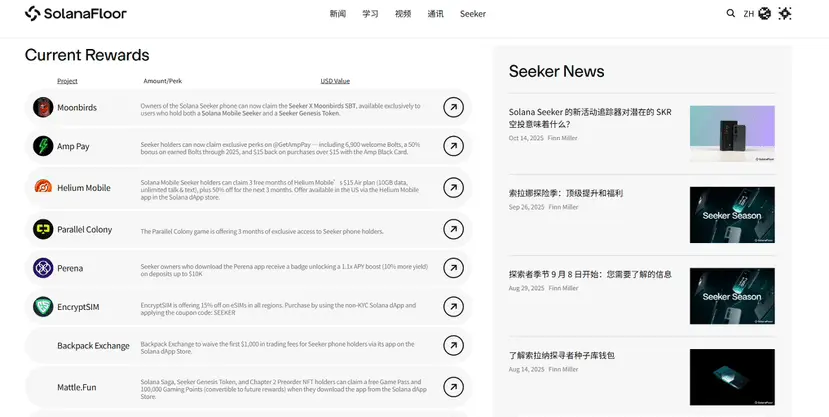The height and width of the screenshot is (417, 829).
Task: Open the two-phones news thumbnail
Action: point(732,134)
